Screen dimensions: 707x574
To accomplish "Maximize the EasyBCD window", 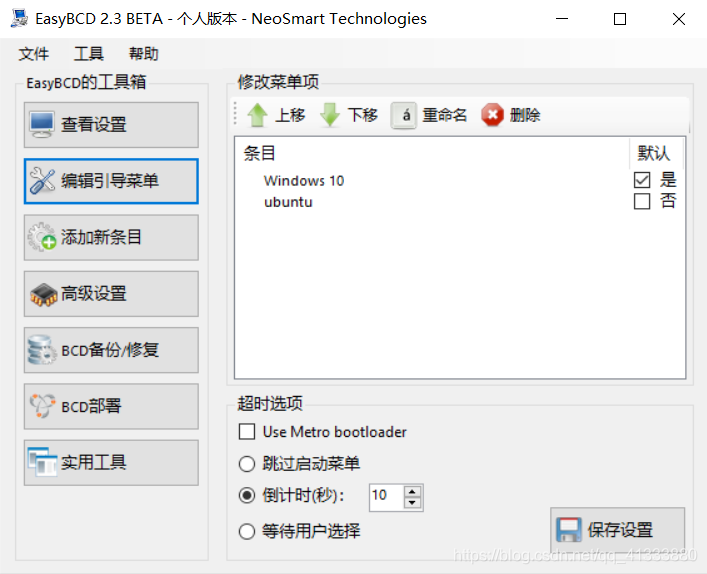I will click(620, 19).
